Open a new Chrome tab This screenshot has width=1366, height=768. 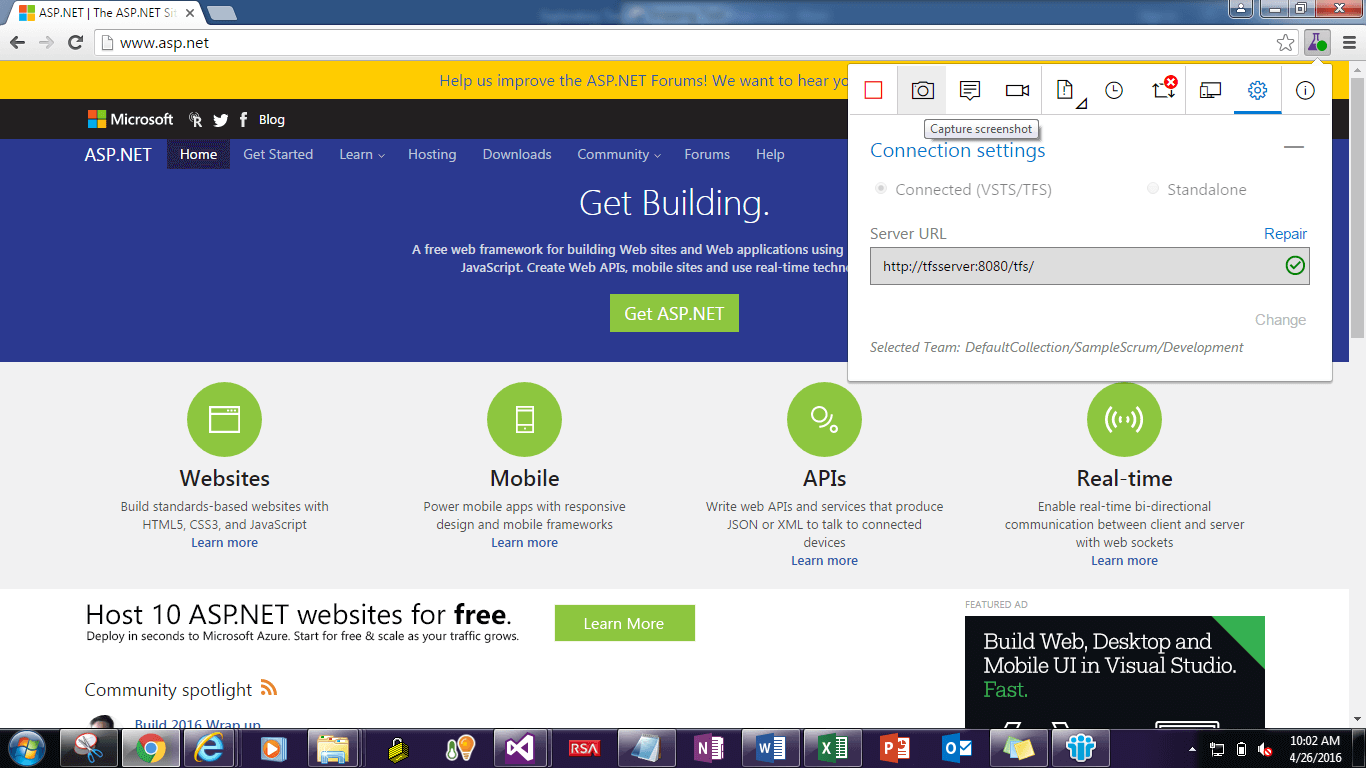coord(221,13)
